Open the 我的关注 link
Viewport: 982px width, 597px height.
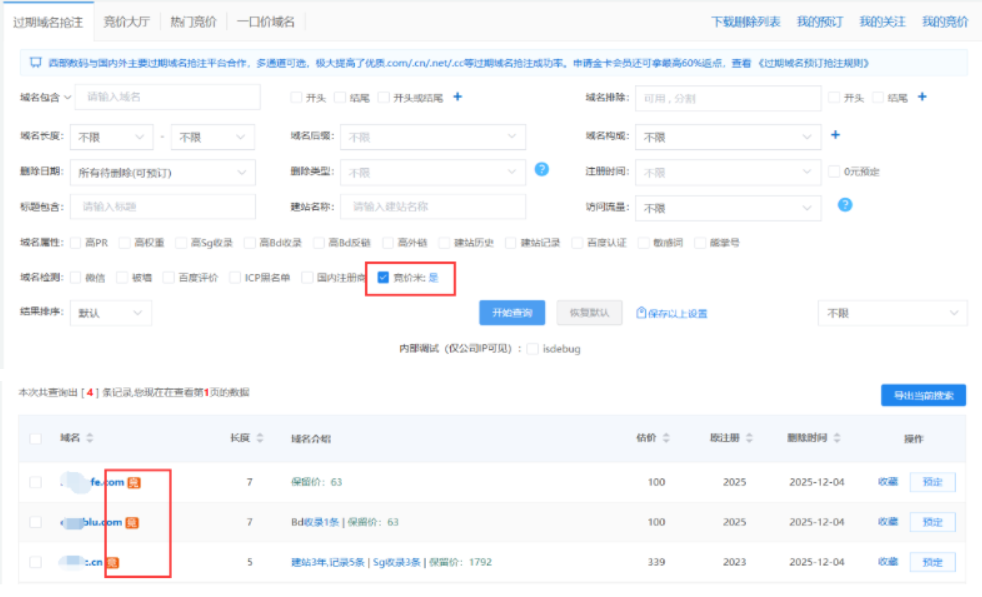pyautogui.click(x=882, y=22)
